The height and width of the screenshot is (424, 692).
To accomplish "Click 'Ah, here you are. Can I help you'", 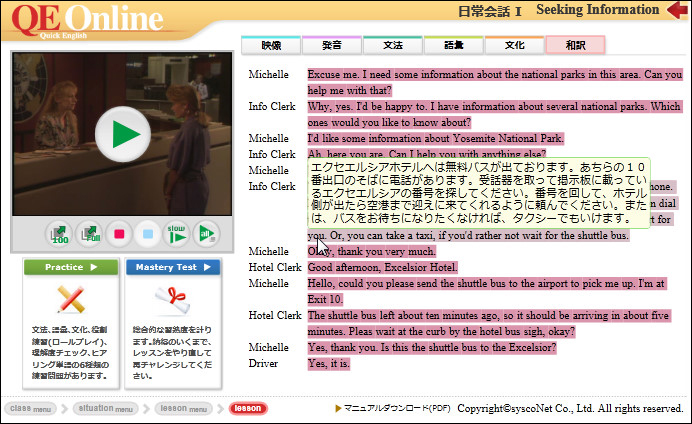I will click(x=427, y=153).
